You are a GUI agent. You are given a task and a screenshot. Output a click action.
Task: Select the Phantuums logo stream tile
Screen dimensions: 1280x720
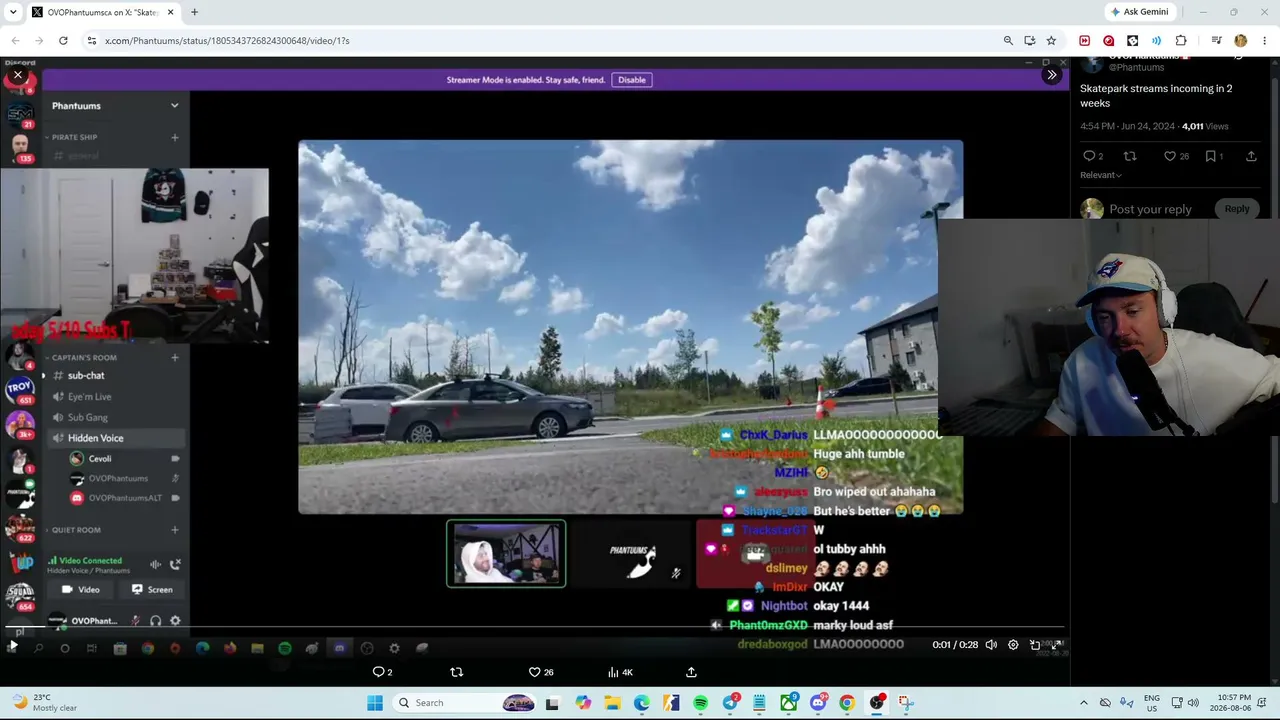point(631,554)
